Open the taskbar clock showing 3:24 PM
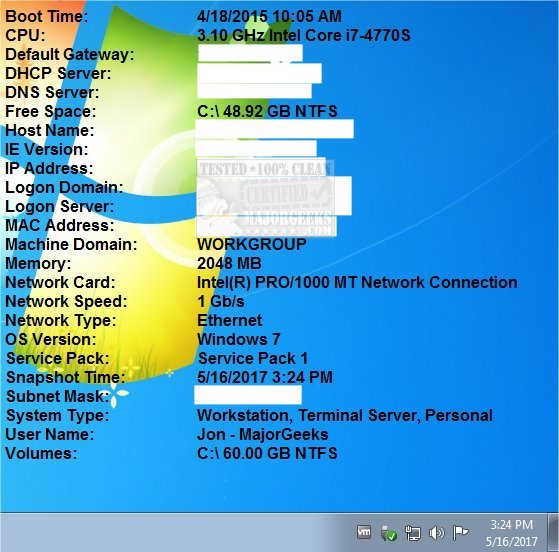The image size is (559, 552). 512,533
